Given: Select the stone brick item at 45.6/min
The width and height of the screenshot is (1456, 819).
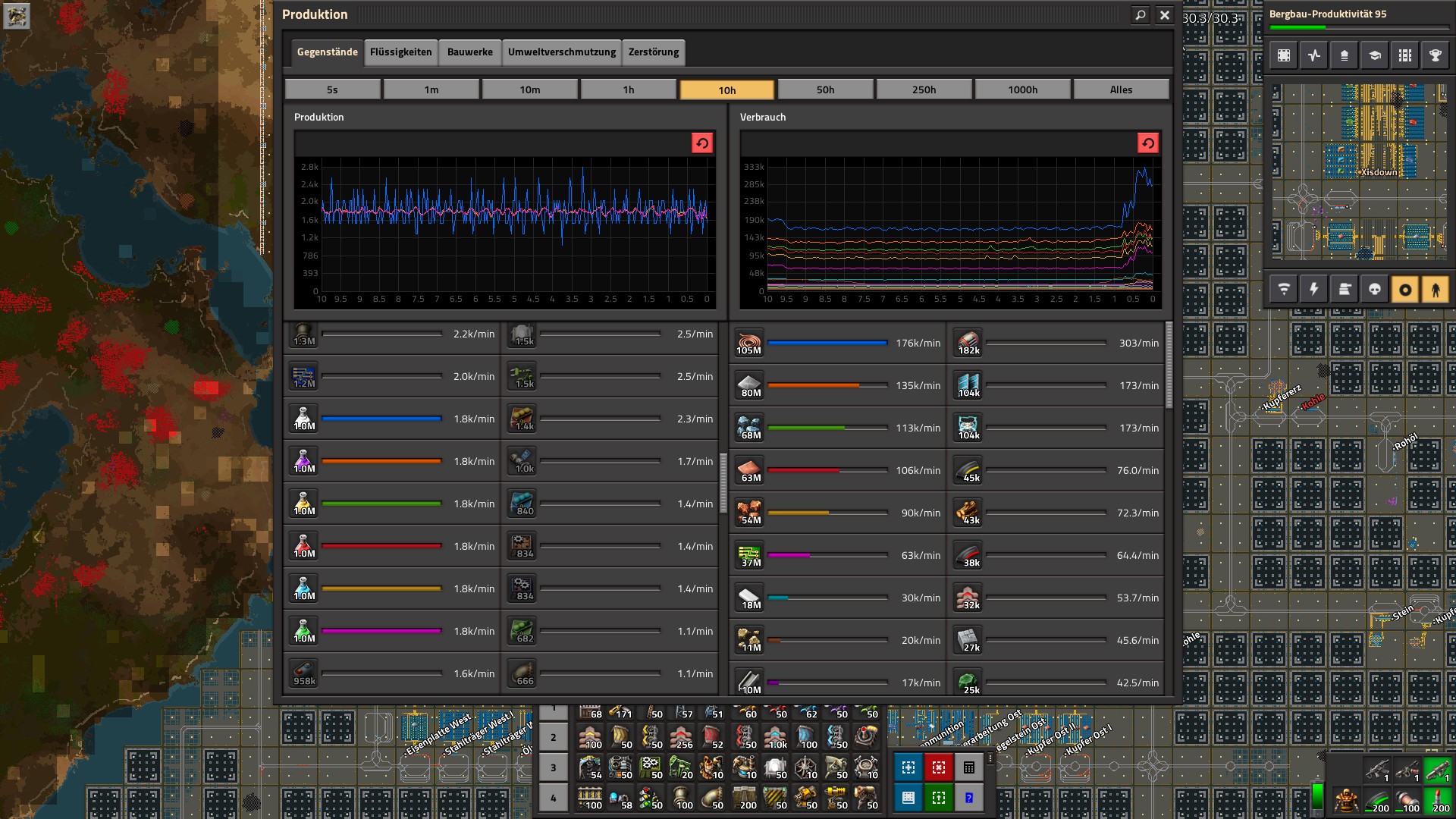Looking at the screenshot, I should 968,640.
